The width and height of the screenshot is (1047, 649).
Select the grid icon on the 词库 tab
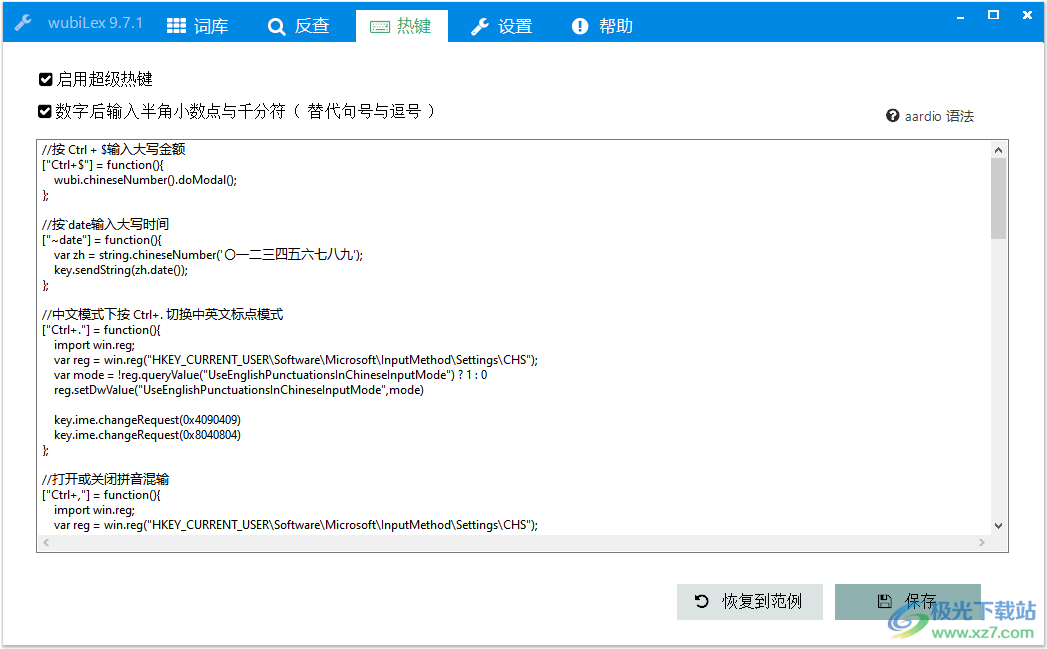(176, 26)
